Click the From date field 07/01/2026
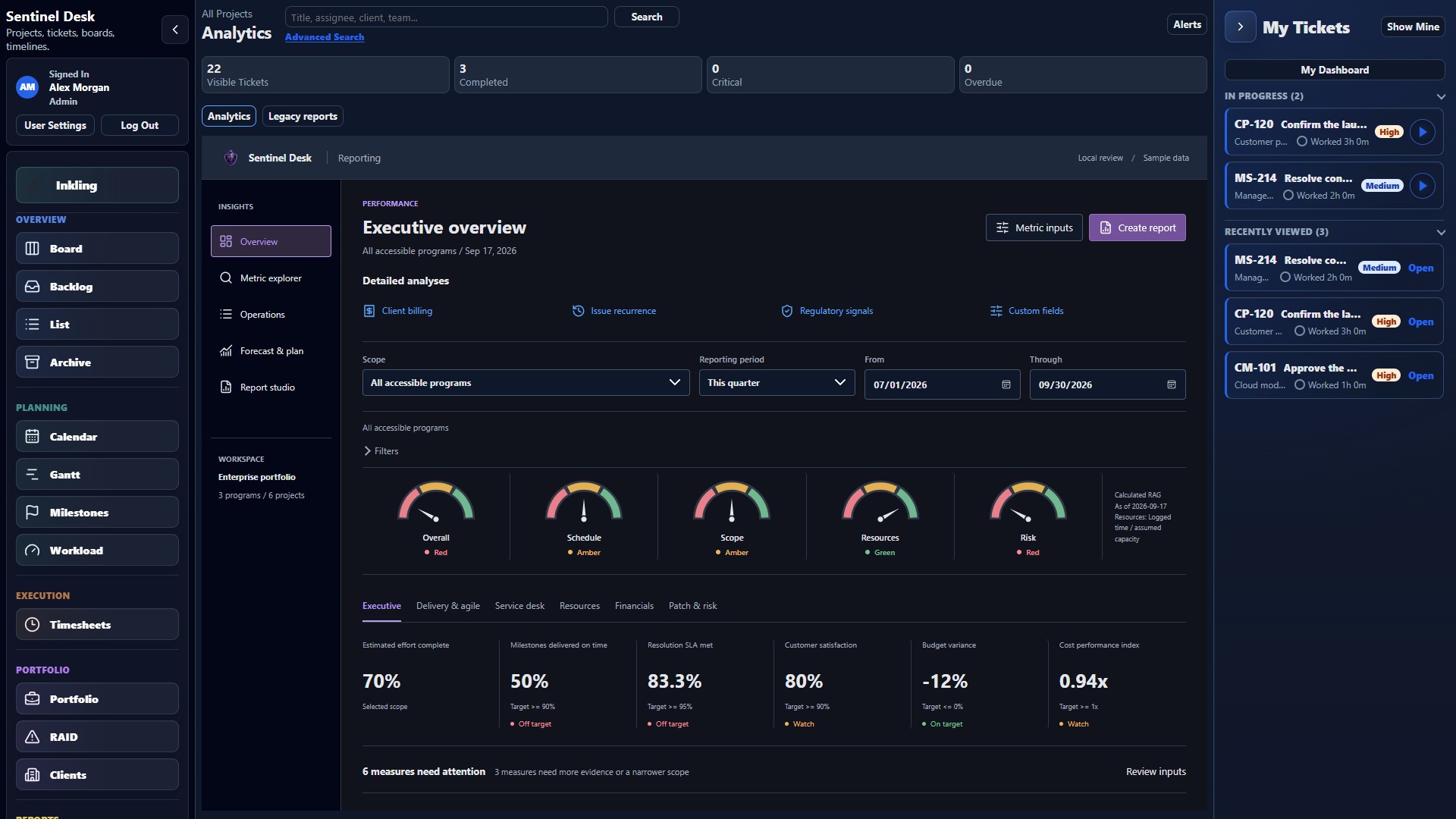The height and width of the screenshot is (819, 1456). coord(942,384)
